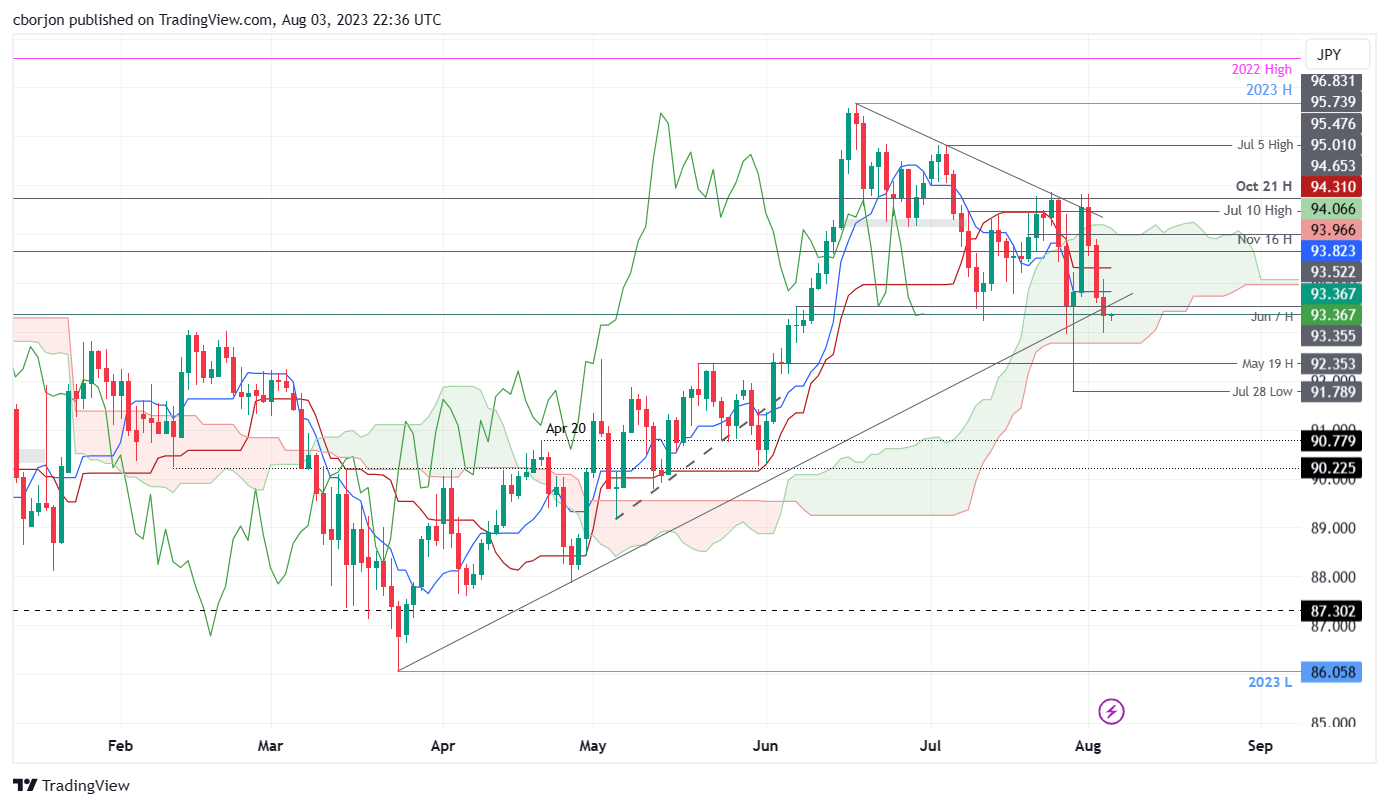Click the 95.739 price tag below 96.831
1389x807 pixels.
point(1332,103)
